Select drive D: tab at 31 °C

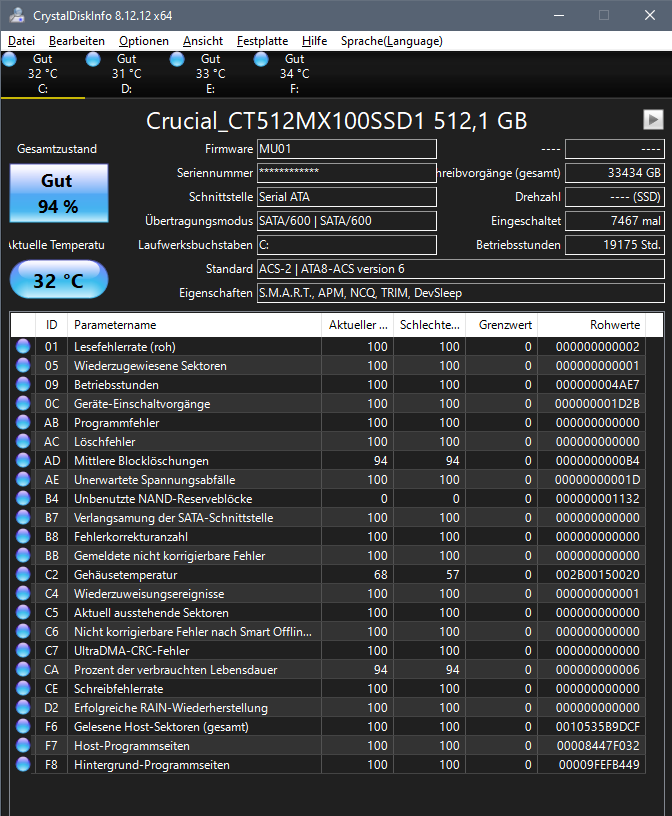click(126, 74)
